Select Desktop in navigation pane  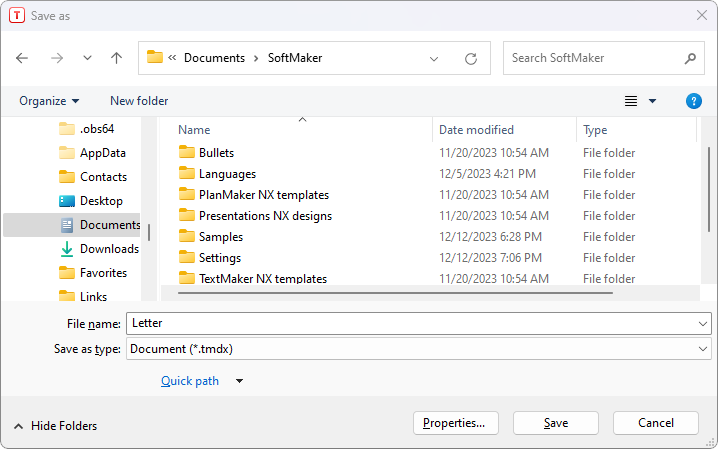91,200
